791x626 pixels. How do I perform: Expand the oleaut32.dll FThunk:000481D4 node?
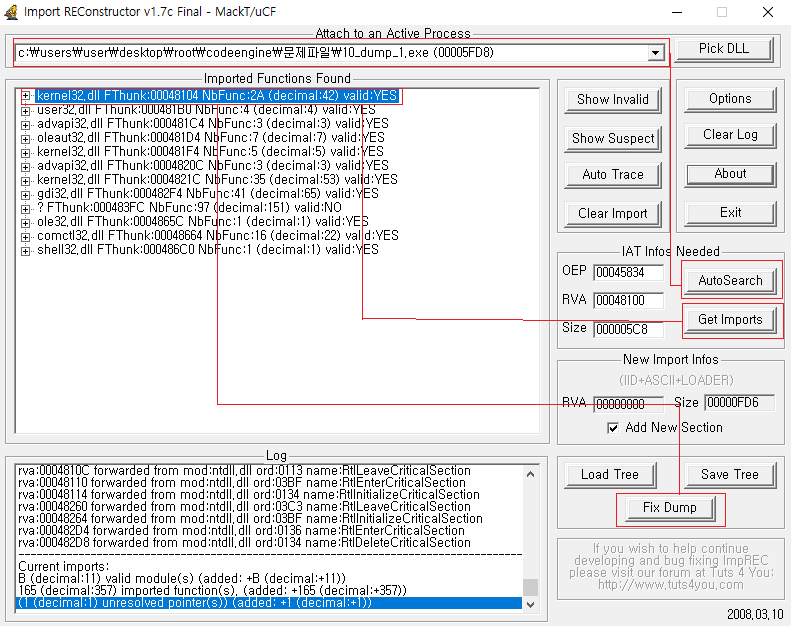click(25, 138)
